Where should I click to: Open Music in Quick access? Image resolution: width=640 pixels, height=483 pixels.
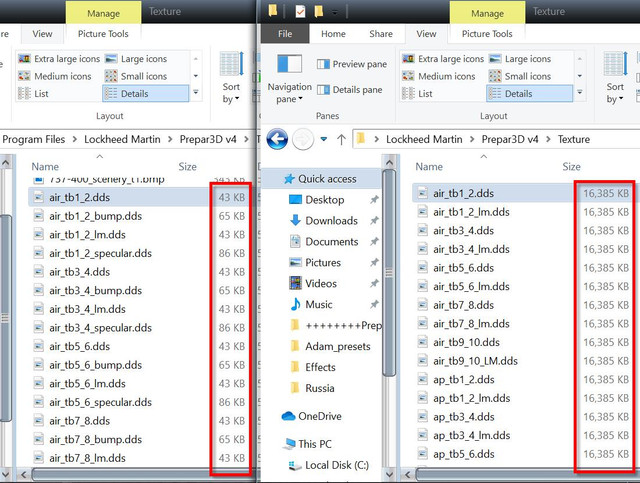tap(318, 304)
